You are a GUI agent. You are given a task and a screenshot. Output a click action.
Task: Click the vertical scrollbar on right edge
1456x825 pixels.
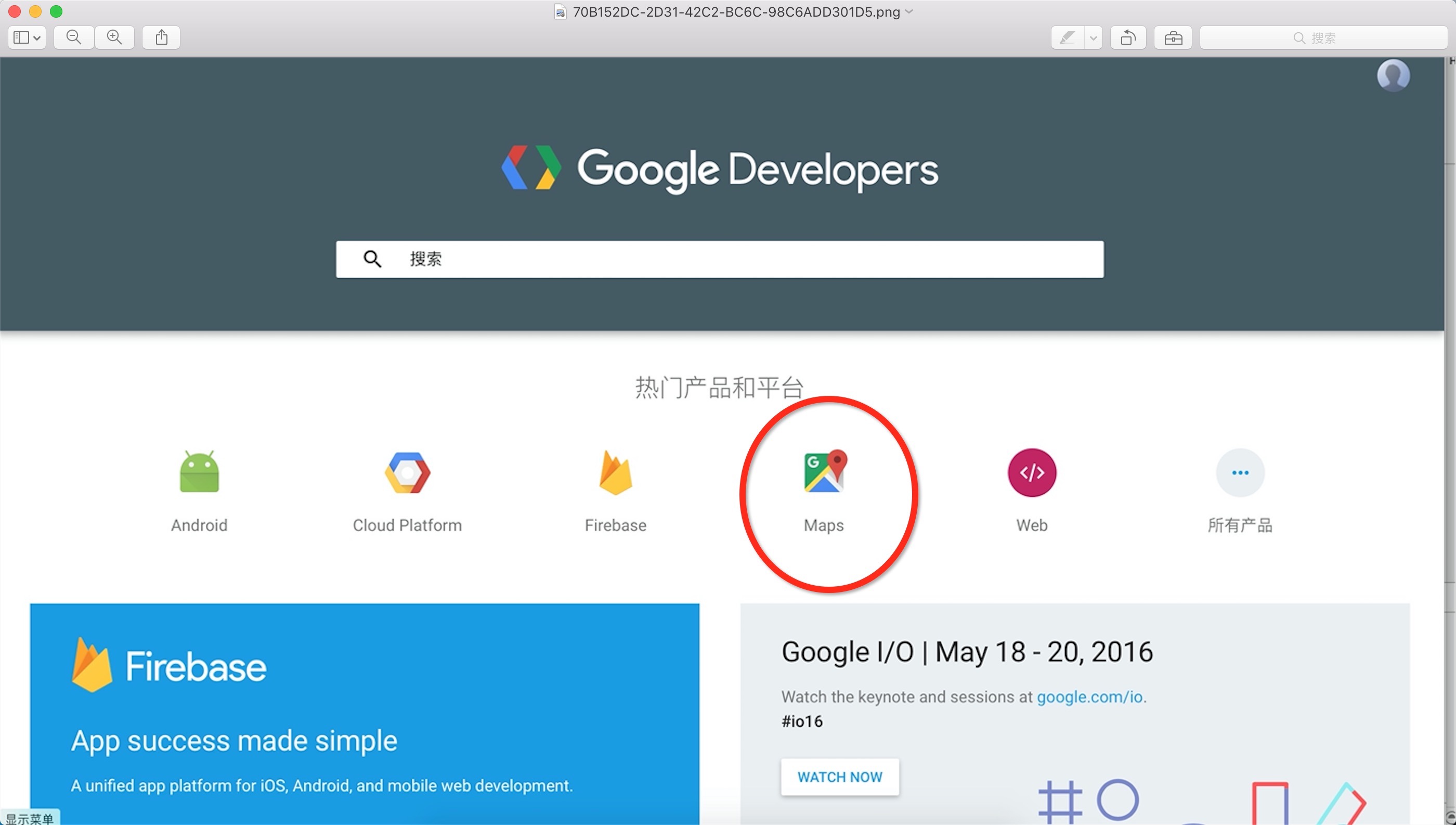[1450, 441]
